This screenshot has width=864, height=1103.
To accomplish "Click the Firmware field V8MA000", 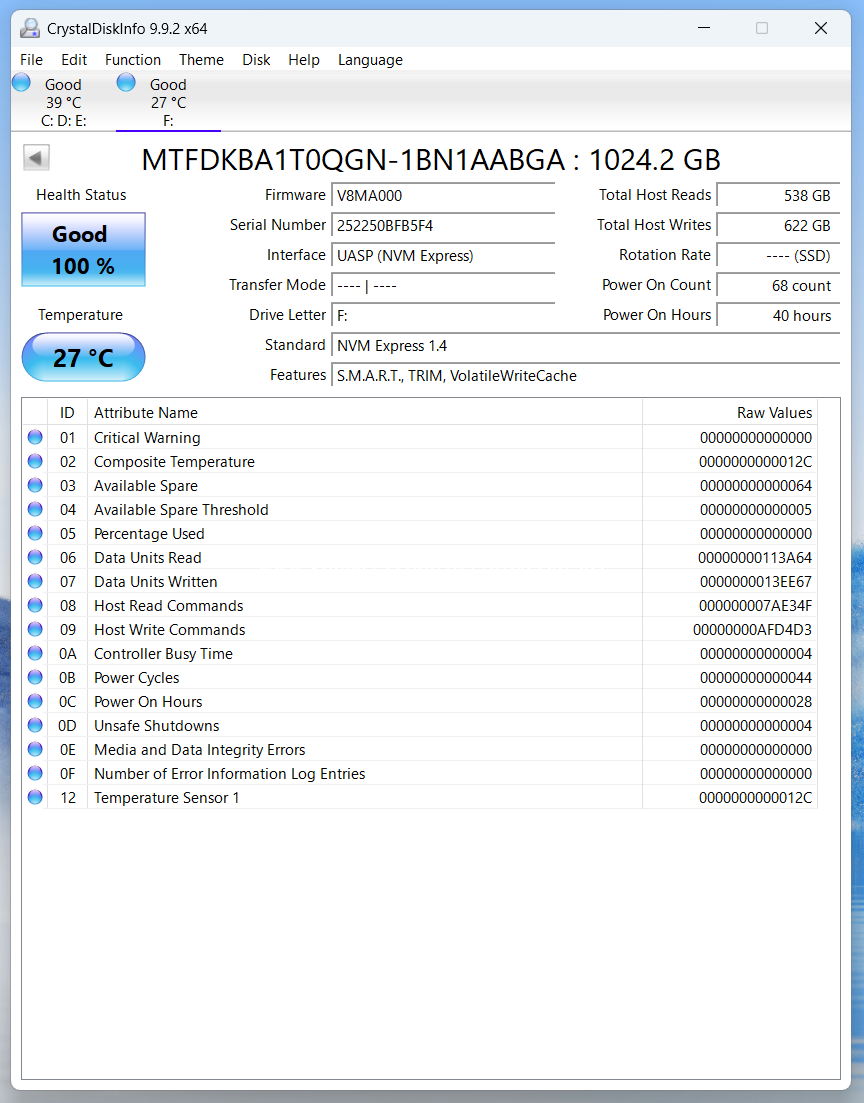I will point(443,196).
